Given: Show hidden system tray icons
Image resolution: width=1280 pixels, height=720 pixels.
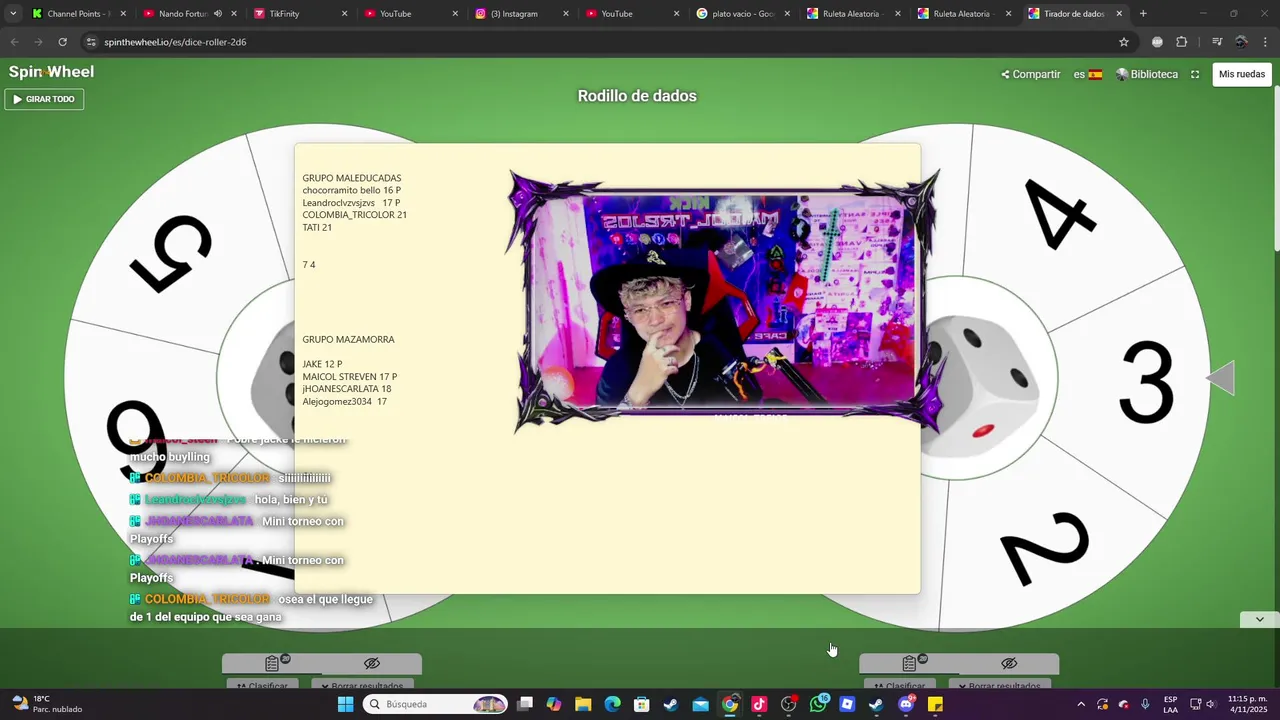Looking at the screenshot, I should (1081, 704).
